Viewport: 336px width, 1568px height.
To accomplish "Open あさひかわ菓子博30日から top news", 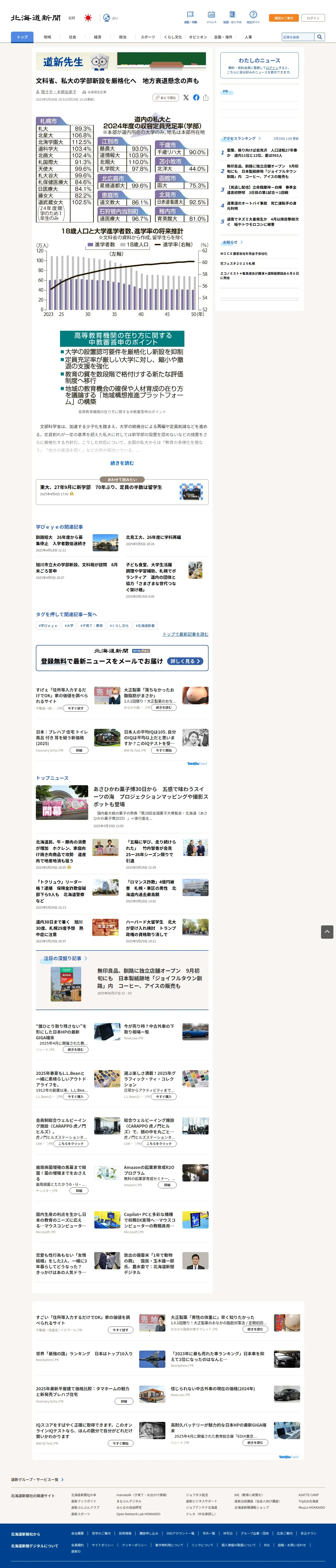I will [151, 796].
